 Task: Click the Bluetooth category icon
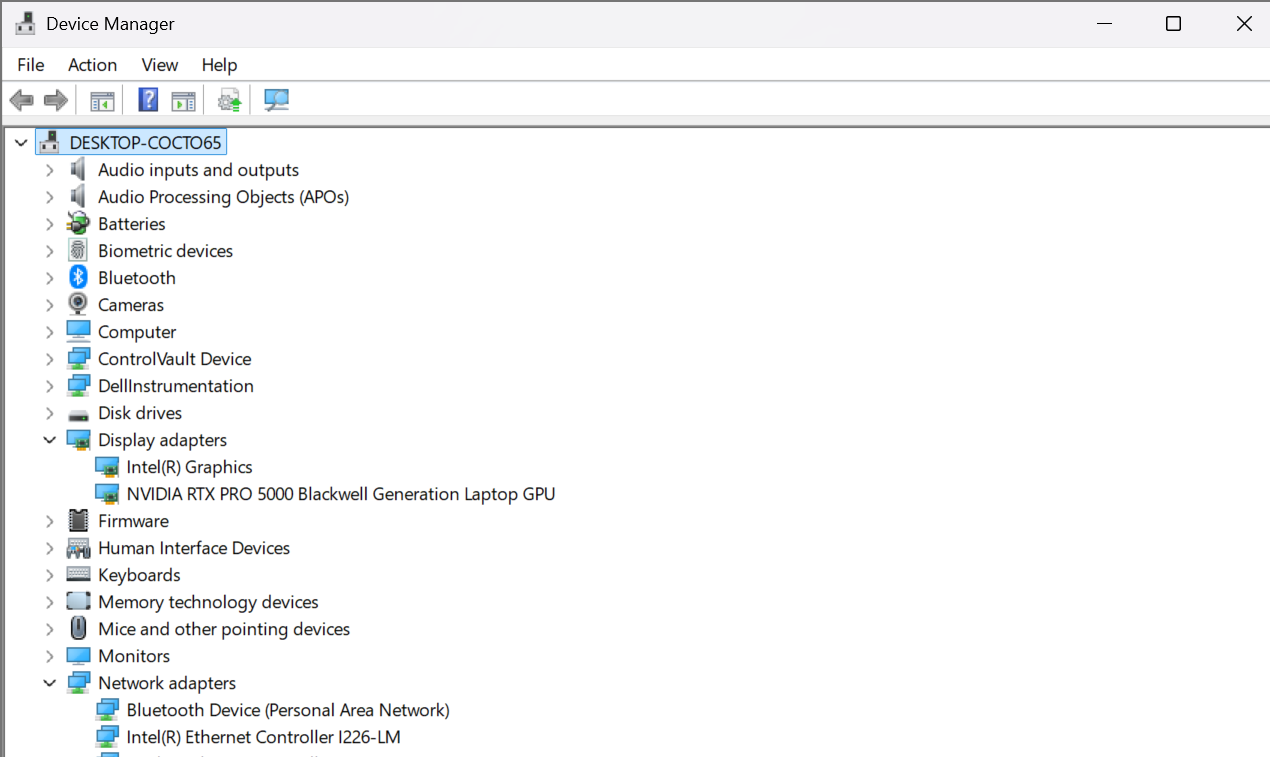pos(78,278)
